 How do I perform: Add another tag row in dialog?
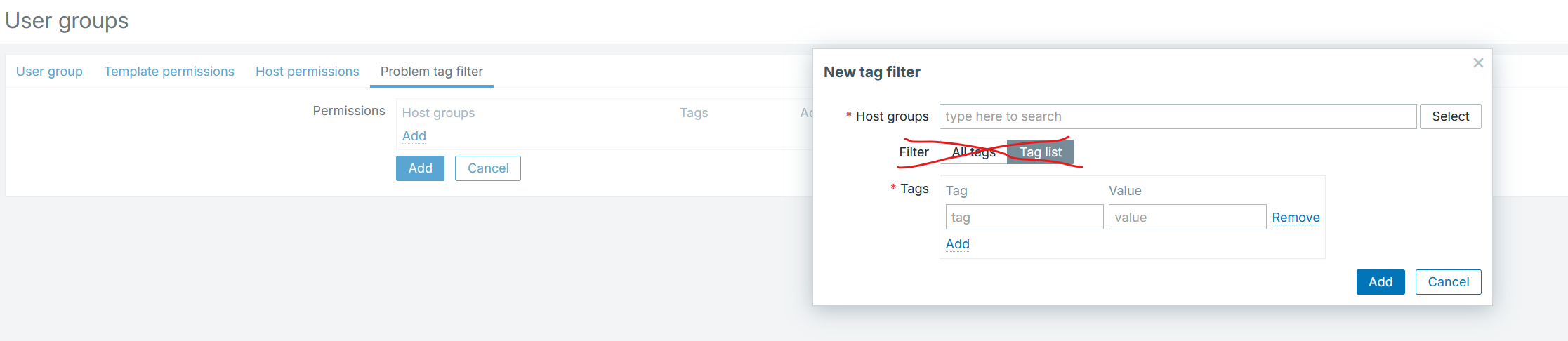957,244
